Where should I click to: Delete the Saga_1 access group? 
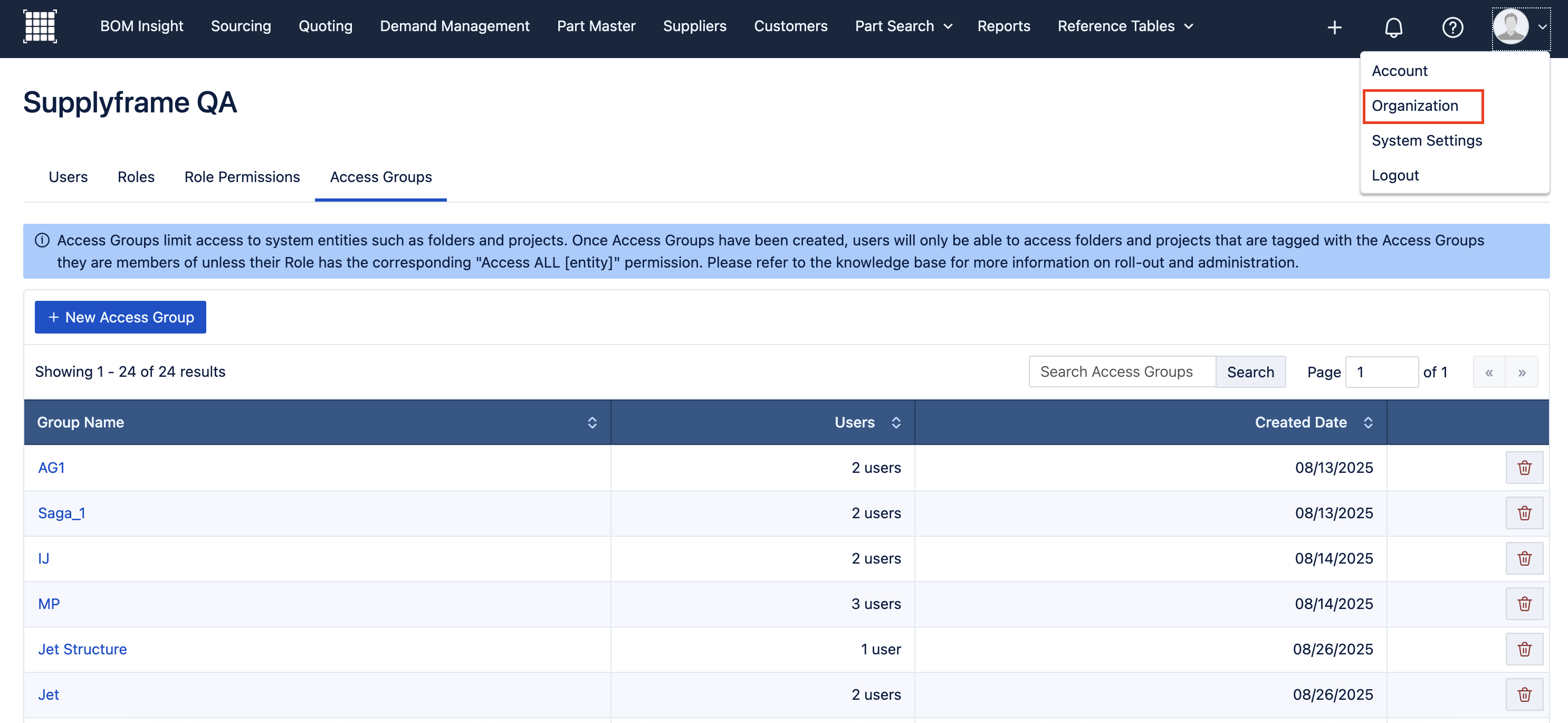pos(1524,513)
